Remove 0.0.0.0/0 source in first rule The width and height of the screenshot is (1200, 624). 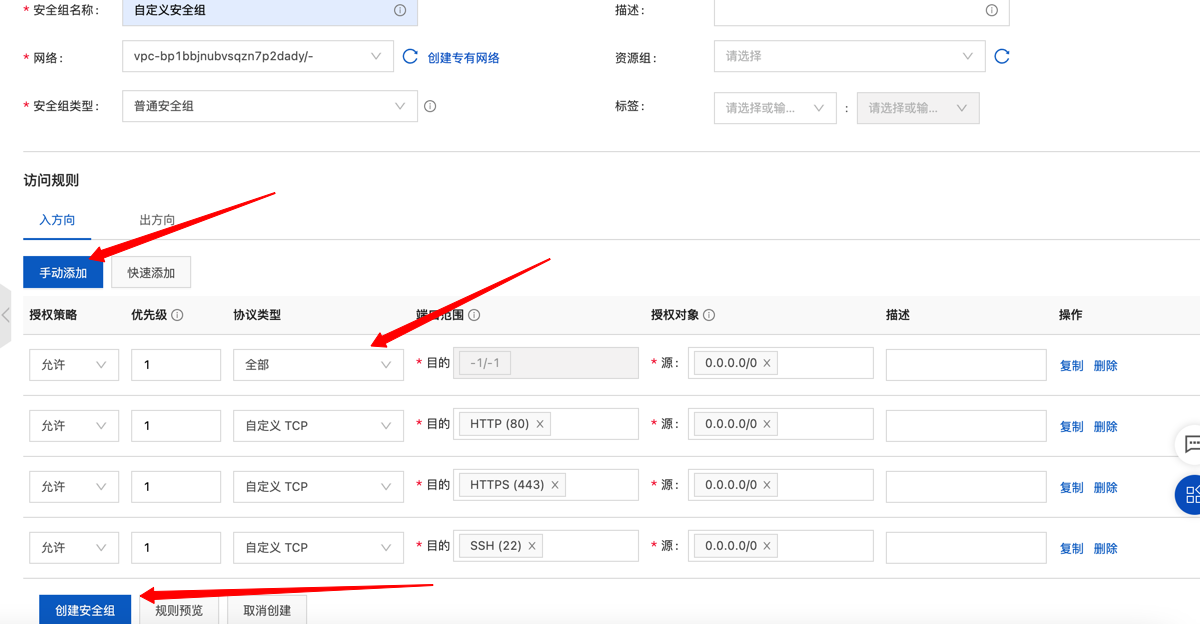(767, 364)
